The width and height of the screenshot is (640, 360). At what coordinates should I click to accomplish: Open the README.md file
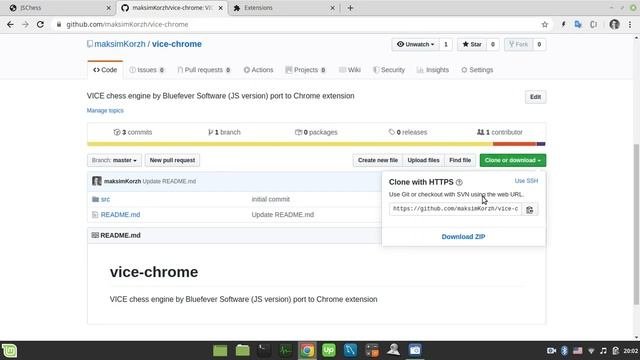(x=120, y=215)
